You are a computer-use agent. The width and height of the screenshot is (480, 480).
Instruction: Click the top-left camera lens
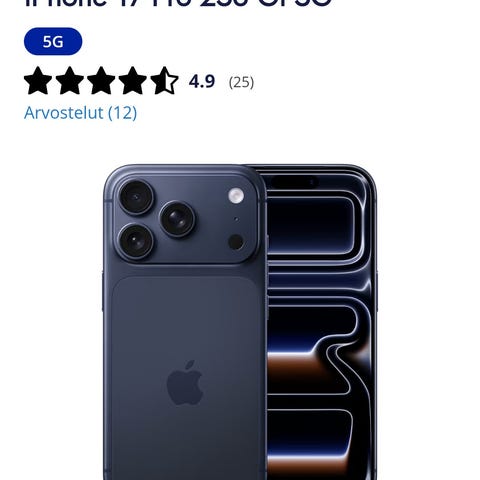136,197
